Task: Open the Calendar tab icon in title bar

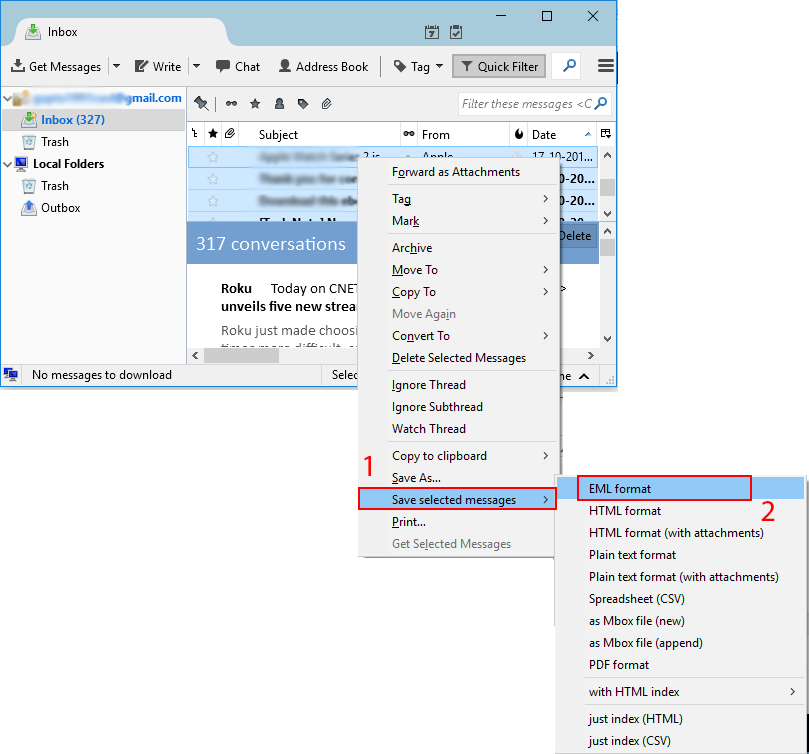Action: pyautogui.click(x=432, y=32)
